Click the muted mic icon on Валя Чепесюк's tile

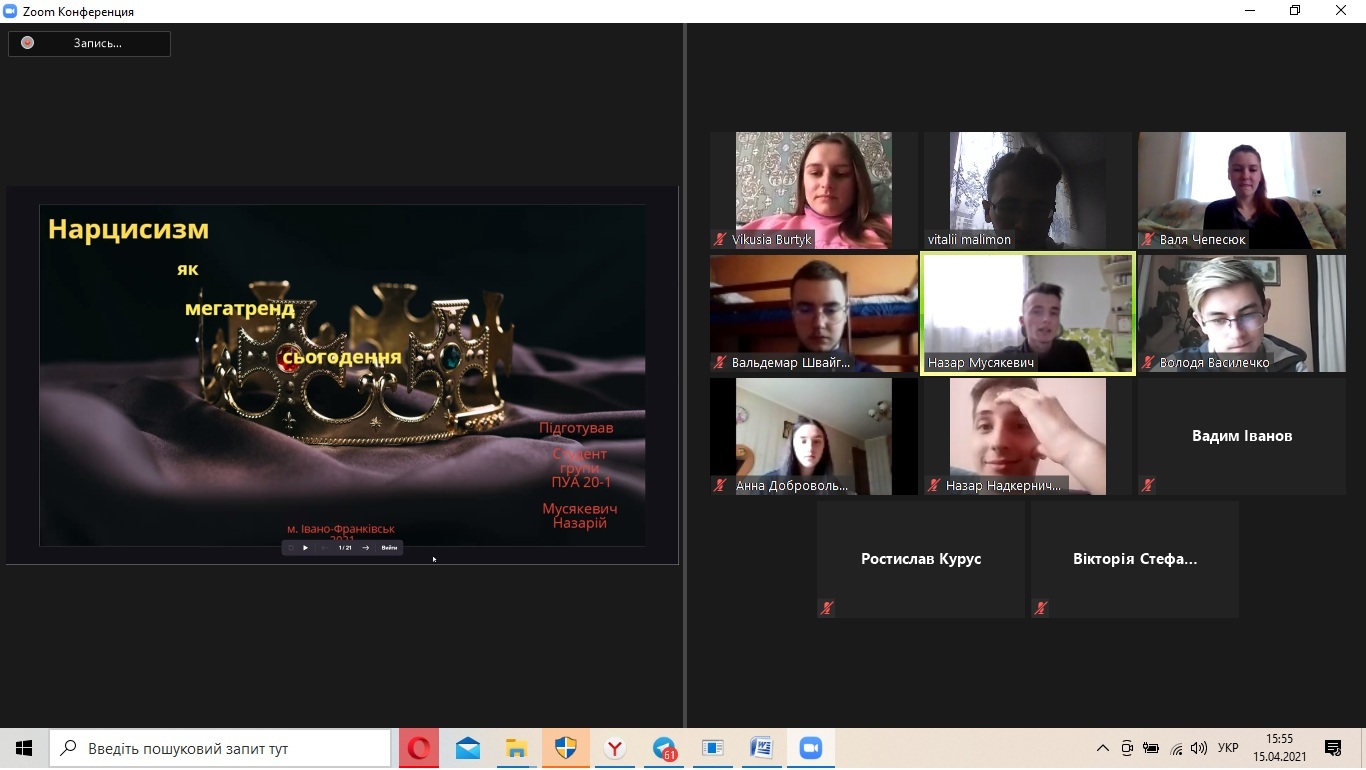[1148, 240]
